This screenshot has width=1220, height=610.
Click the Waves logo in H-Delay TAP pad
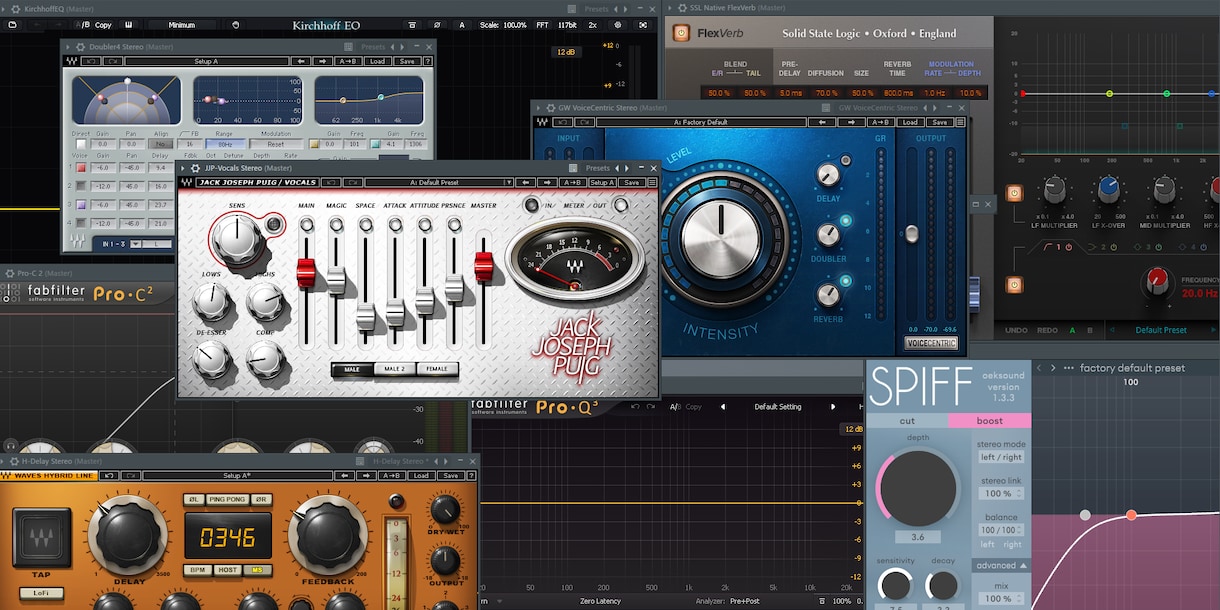[x=41, y=537]
